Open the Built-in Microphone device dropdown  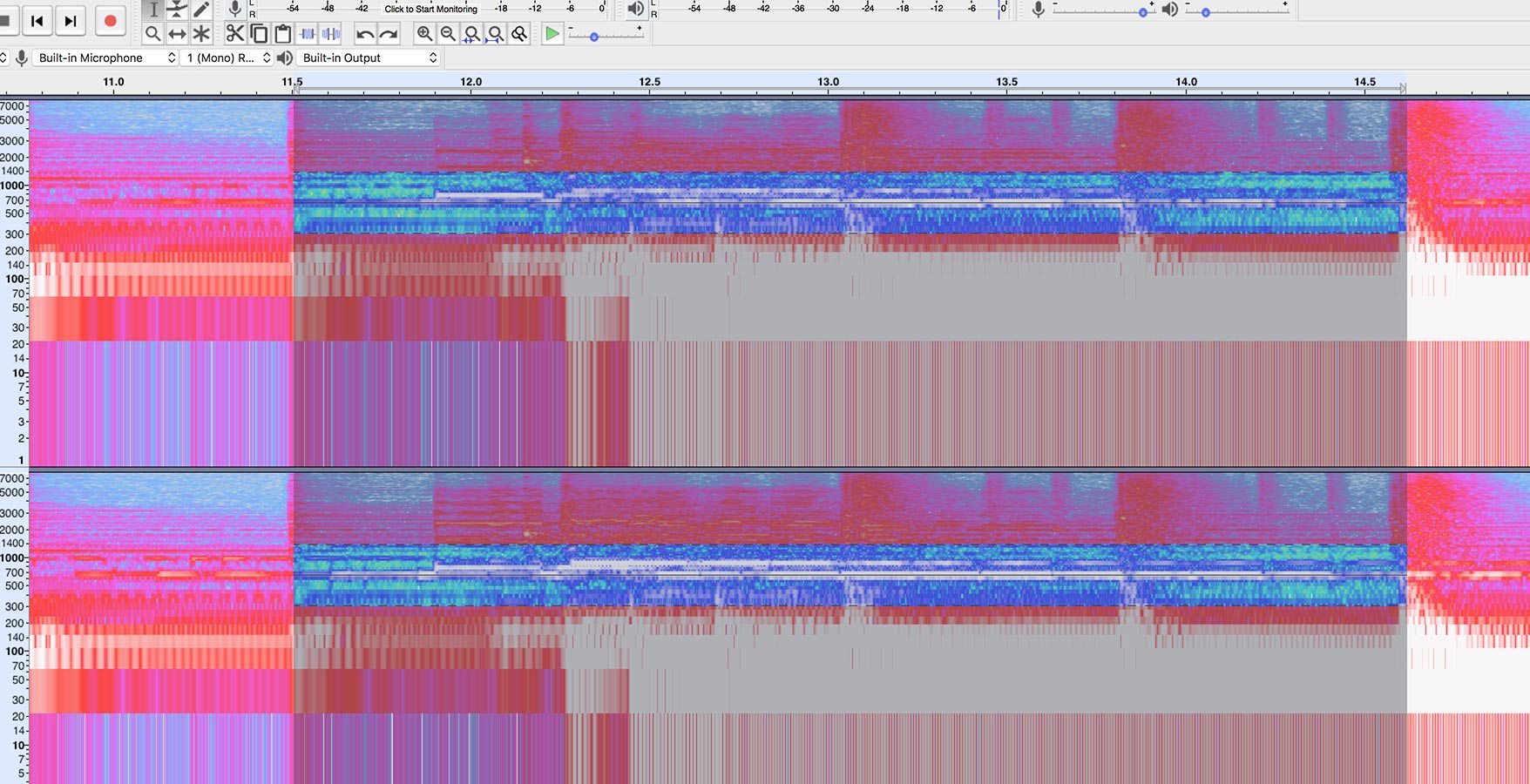pyautogui.click(x=105, y=57)
